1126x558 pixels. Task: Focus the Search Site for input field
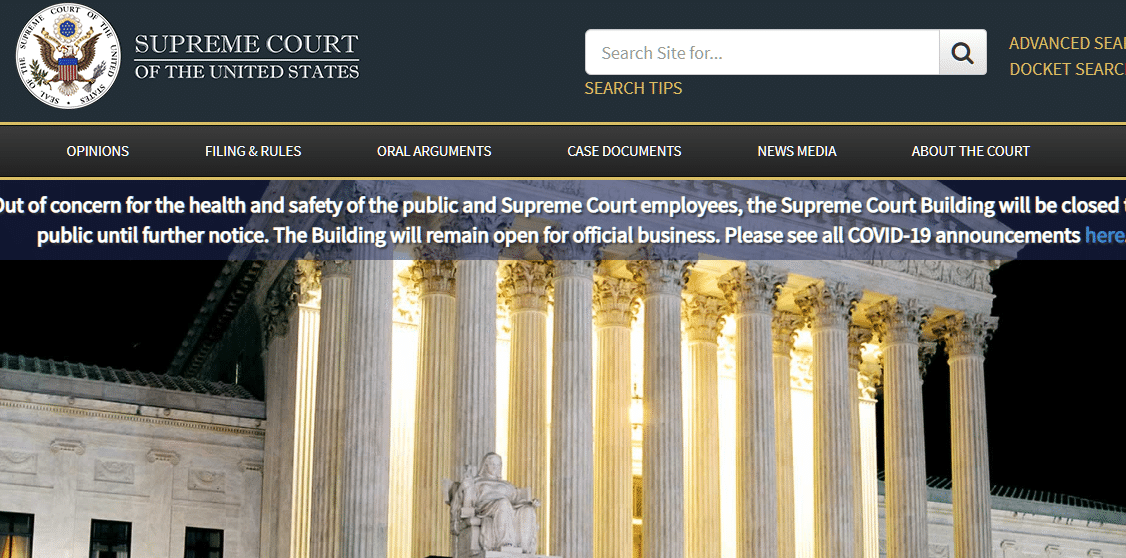762,52
